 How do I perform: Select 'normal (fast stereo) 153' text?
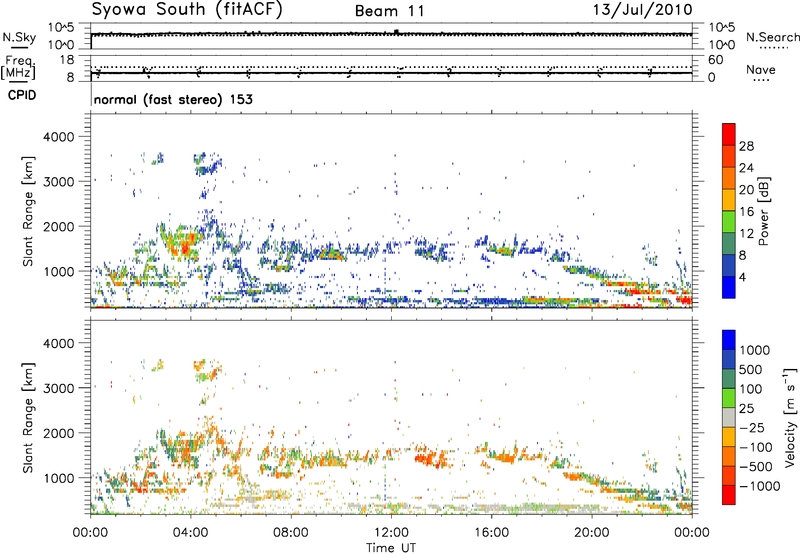tap(173, 99)
